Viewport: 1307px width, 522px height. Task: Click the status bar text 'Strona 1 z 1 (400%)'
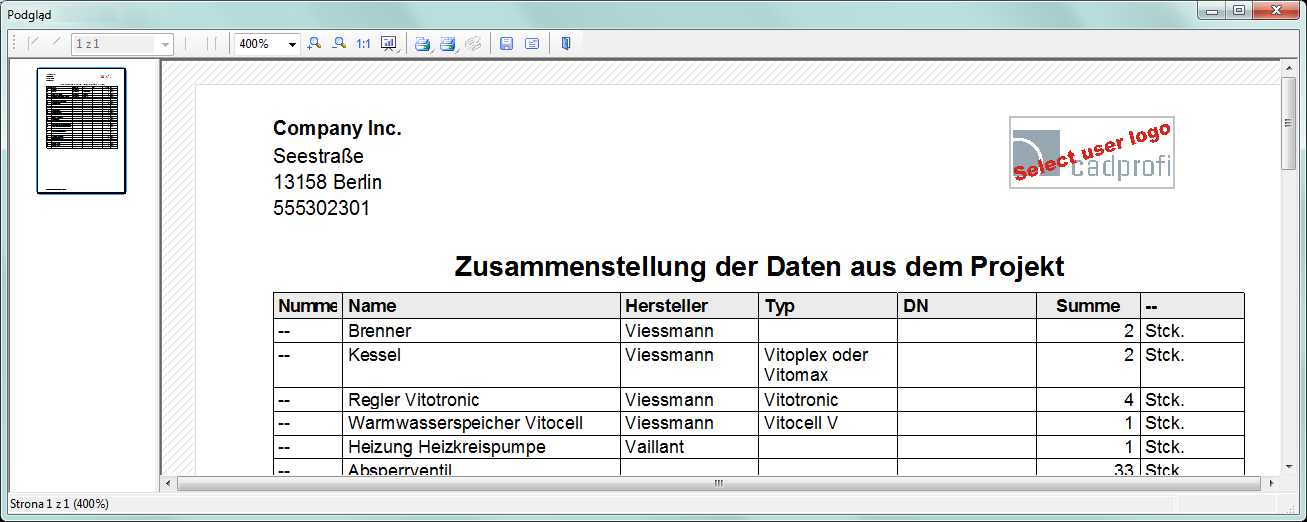tap(59, 503)
